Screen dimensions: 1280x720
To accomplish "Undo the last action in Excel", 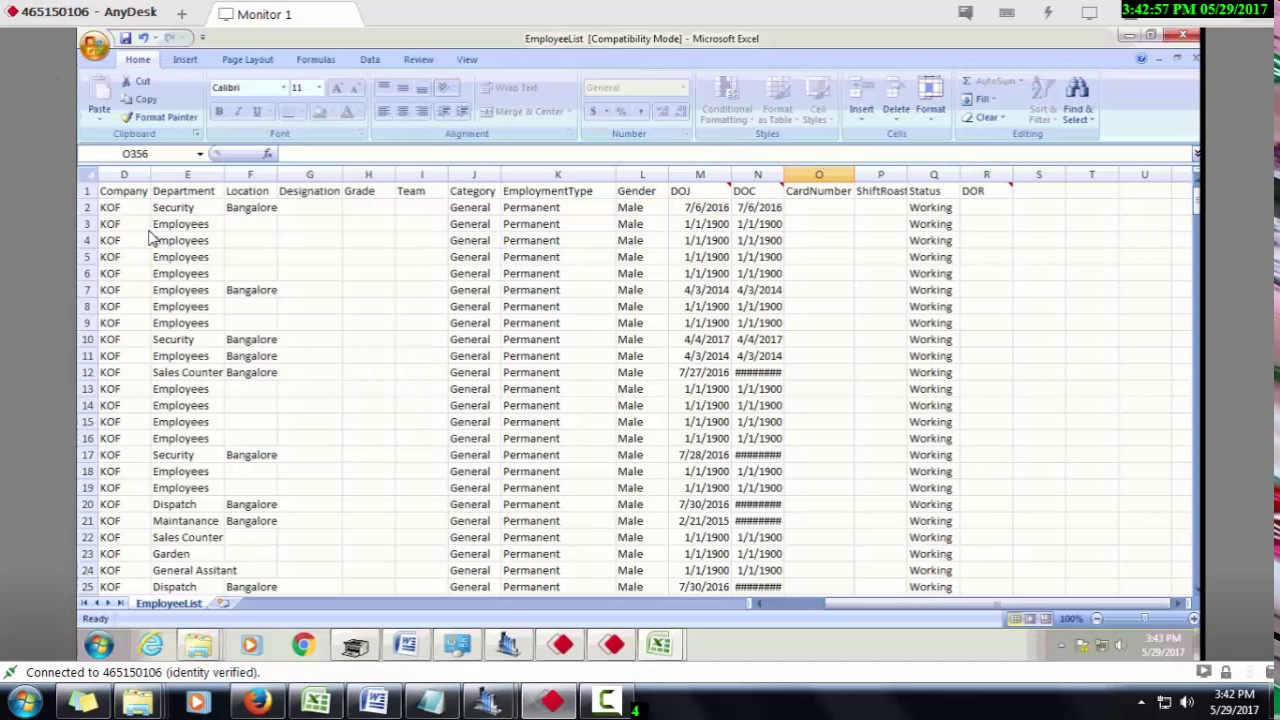I will 144,38.
